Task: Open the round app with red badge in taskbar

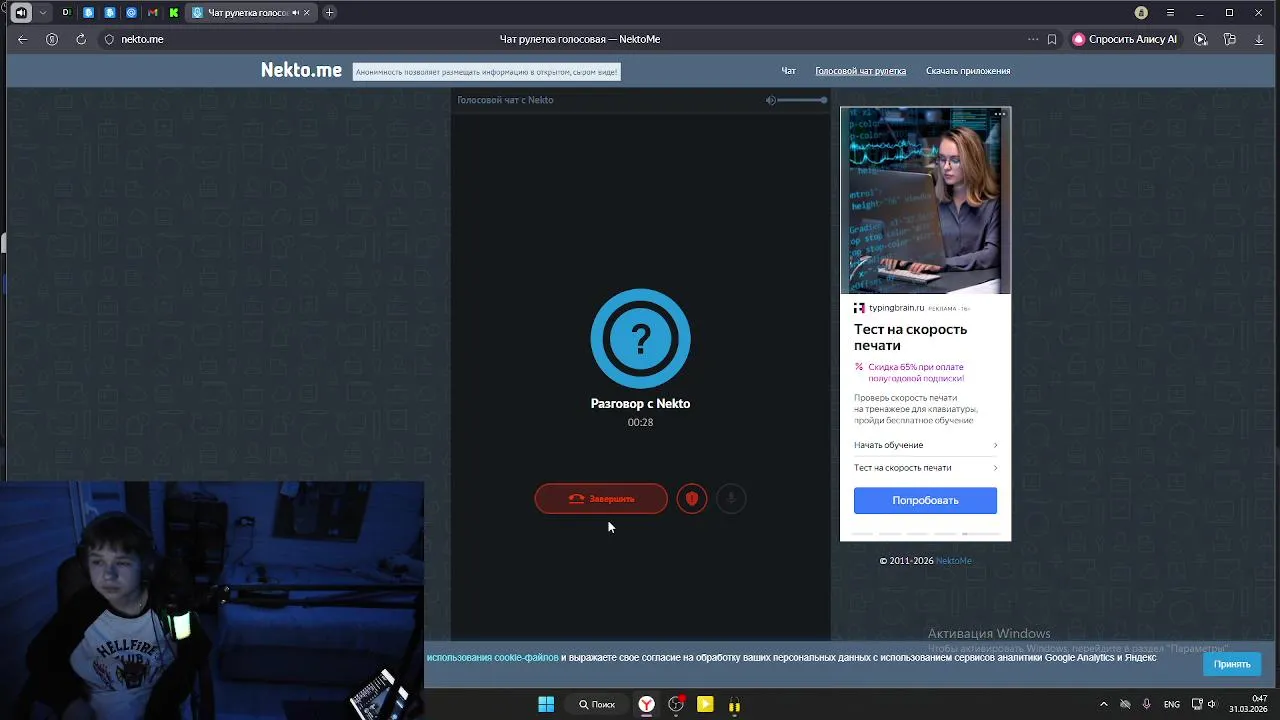Action: coord(676,704)
